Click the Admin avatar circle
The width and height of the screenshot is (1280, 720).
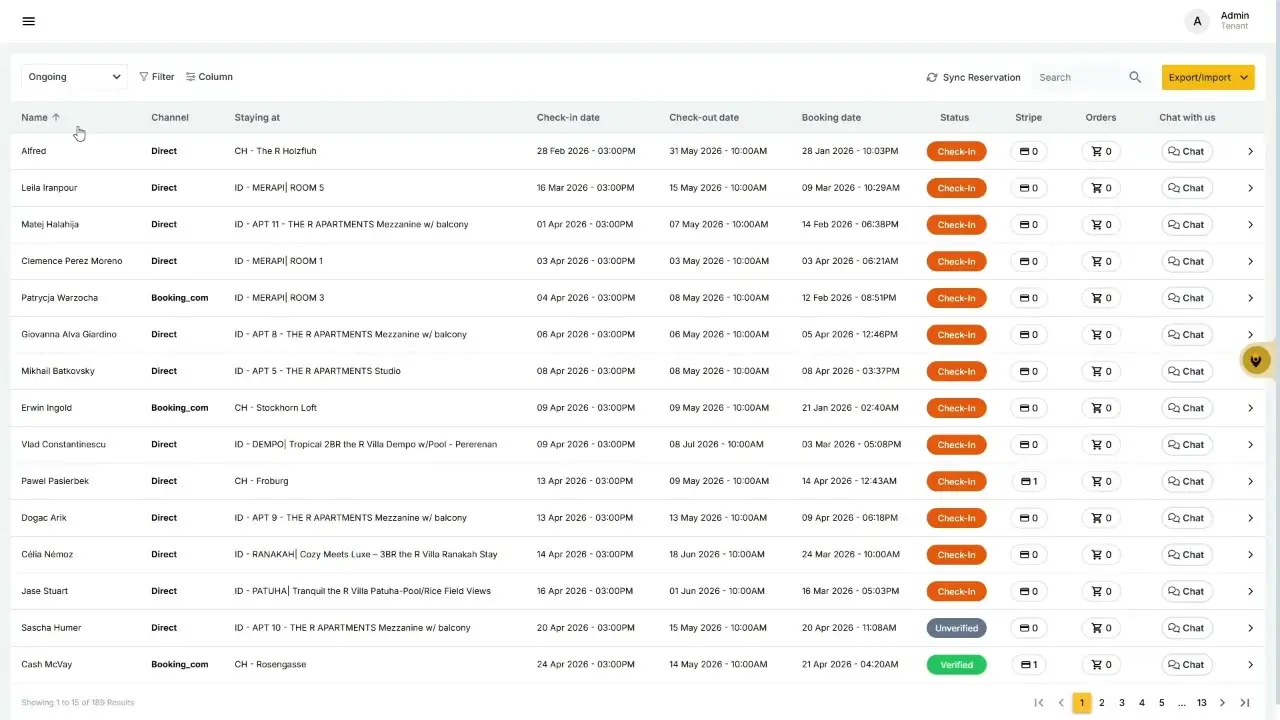tap(1198, 21)
